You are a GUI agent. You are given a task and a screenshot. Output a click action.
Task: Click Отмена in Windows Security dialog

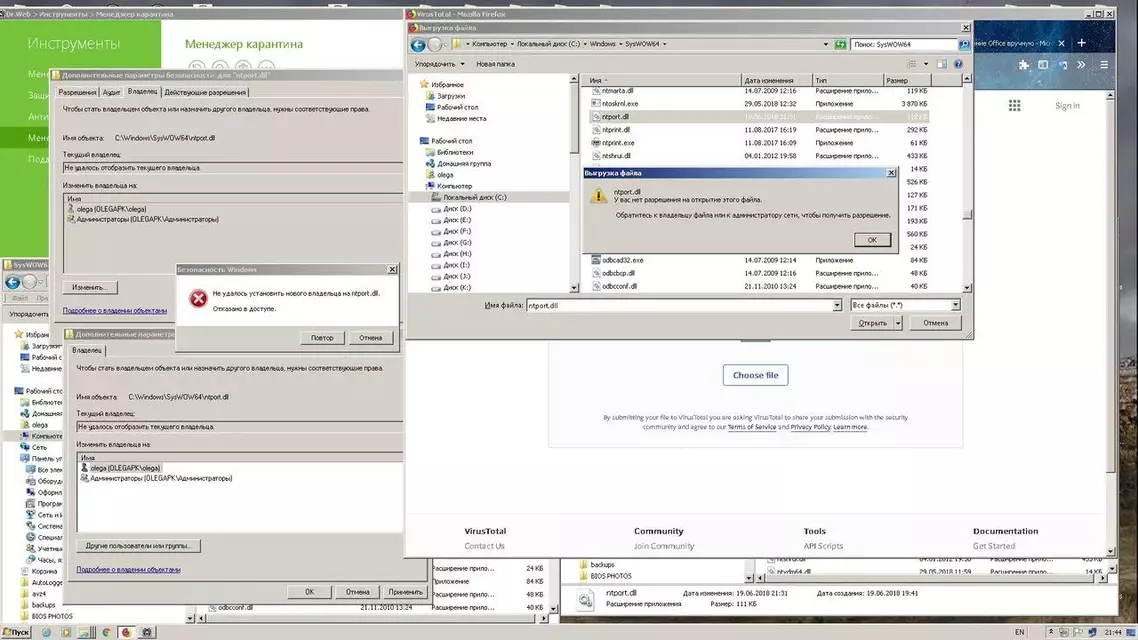[370, 338]
